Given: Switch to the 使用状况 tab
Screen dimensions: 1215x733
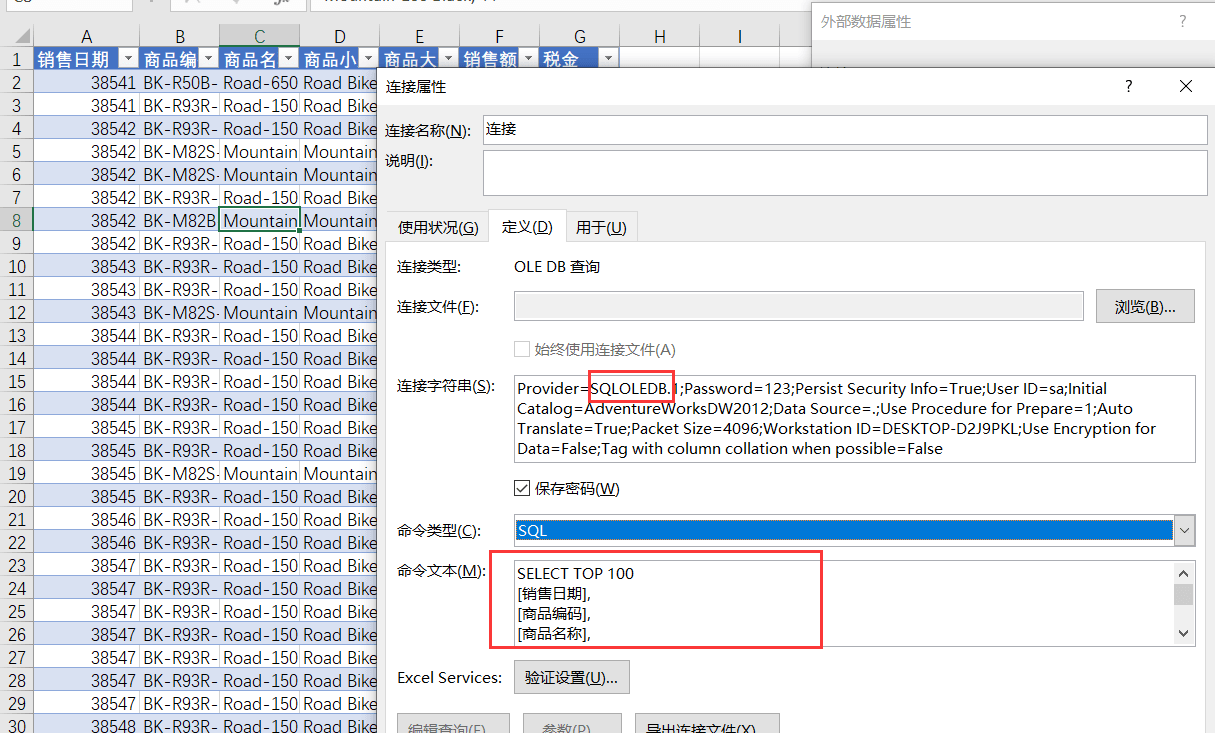Looking at the screenshot, I should click(438, 227).
